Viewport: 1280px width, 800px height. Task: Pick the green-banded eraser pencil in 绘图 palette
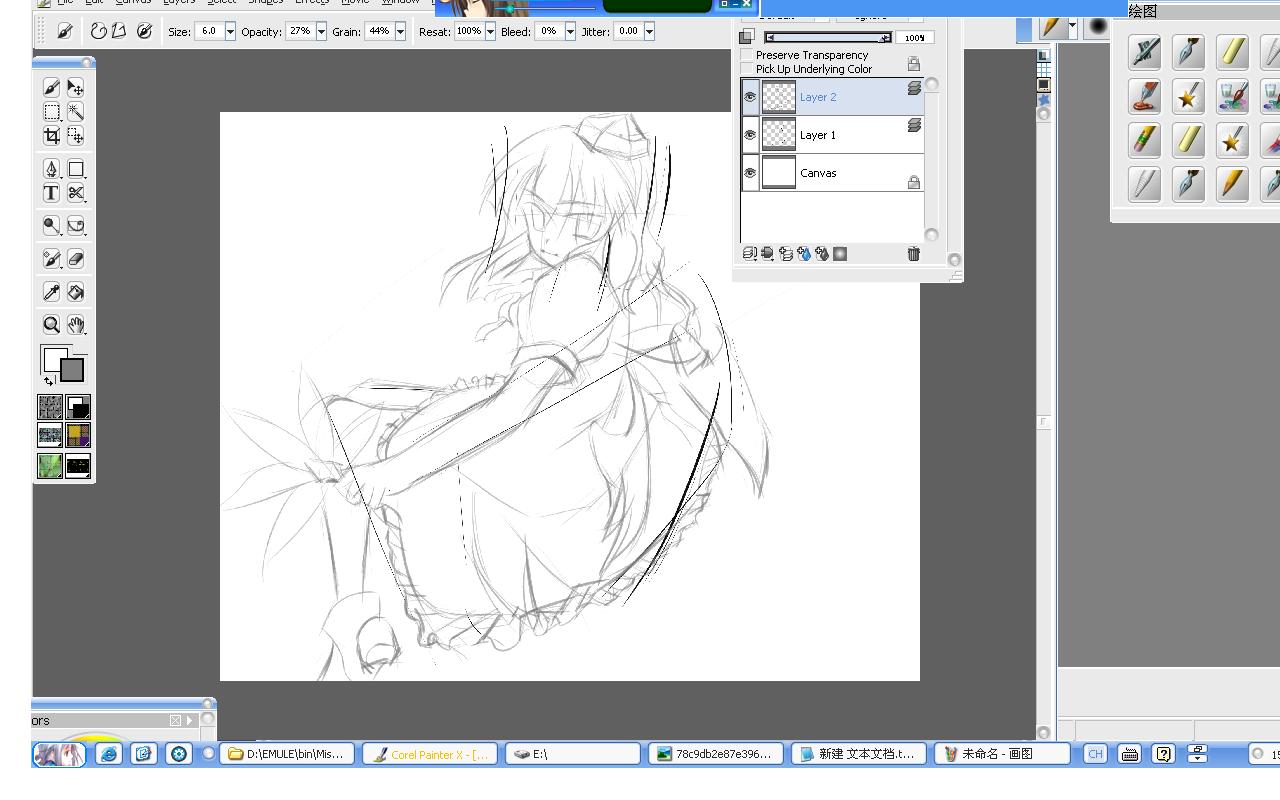[1145, 140]
